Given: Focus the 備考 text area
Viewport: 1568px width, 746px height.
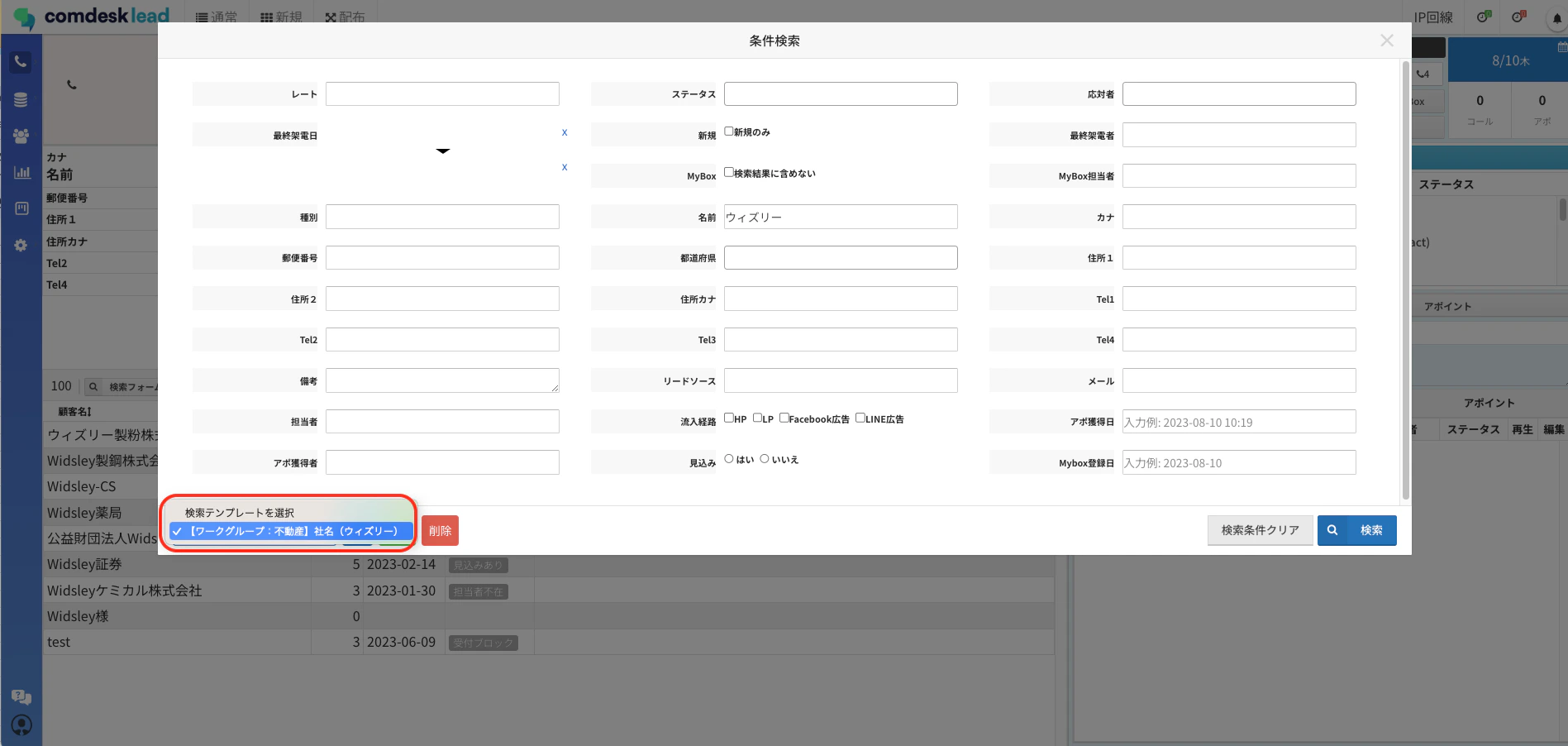Looking at the screenshot, I should (x=442, y=380).
